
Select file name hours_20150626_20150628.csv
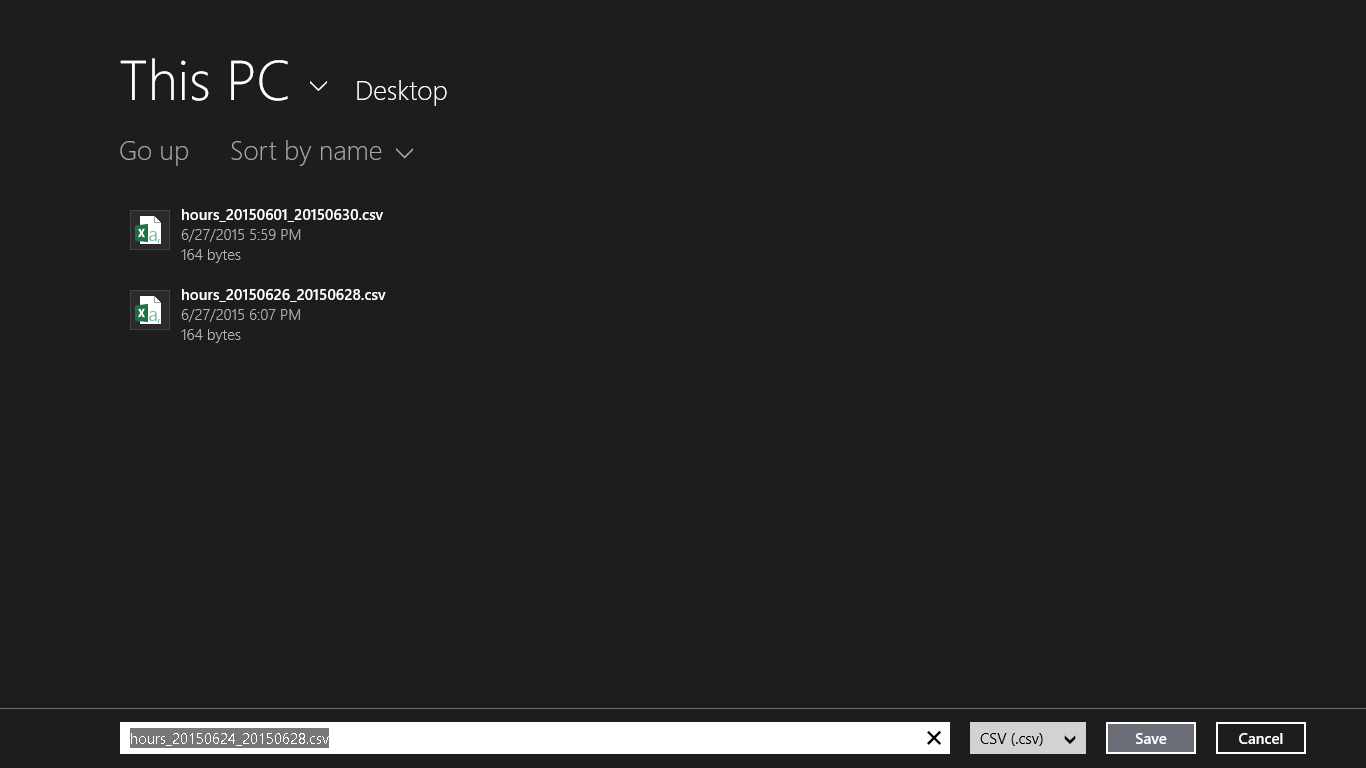283,295
